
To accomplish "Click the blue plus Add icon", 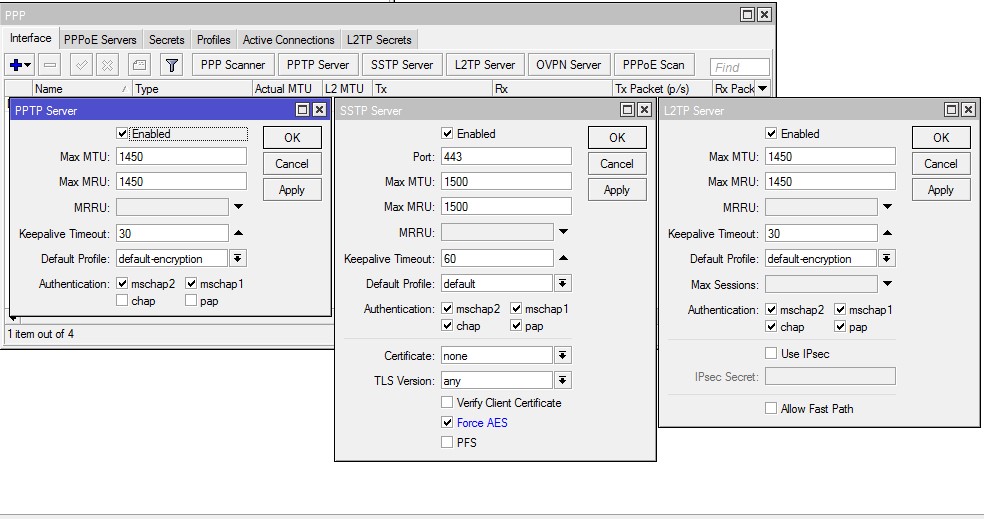I will pos(20,65).
